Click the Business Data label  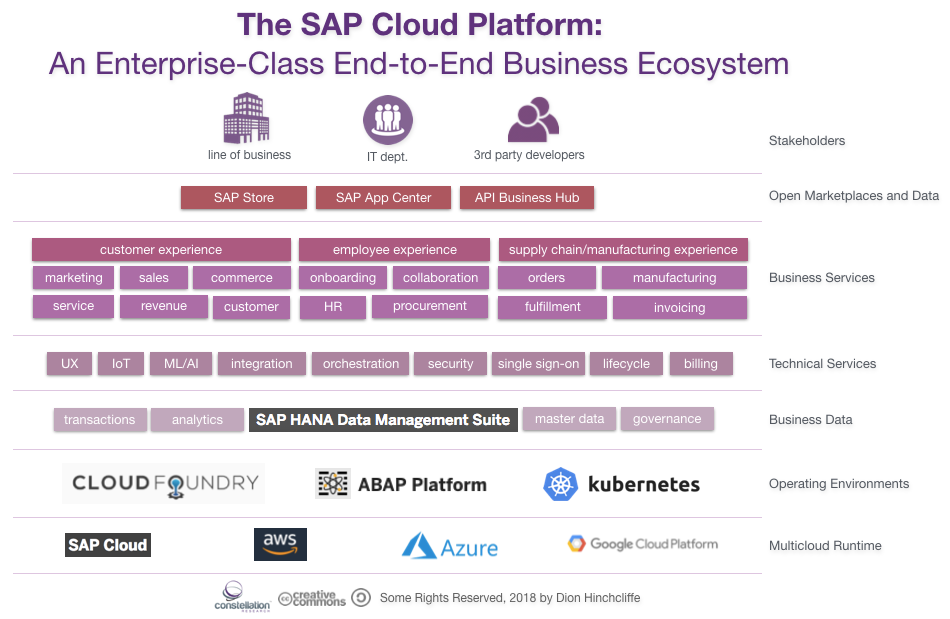click(x=811, y=419)
